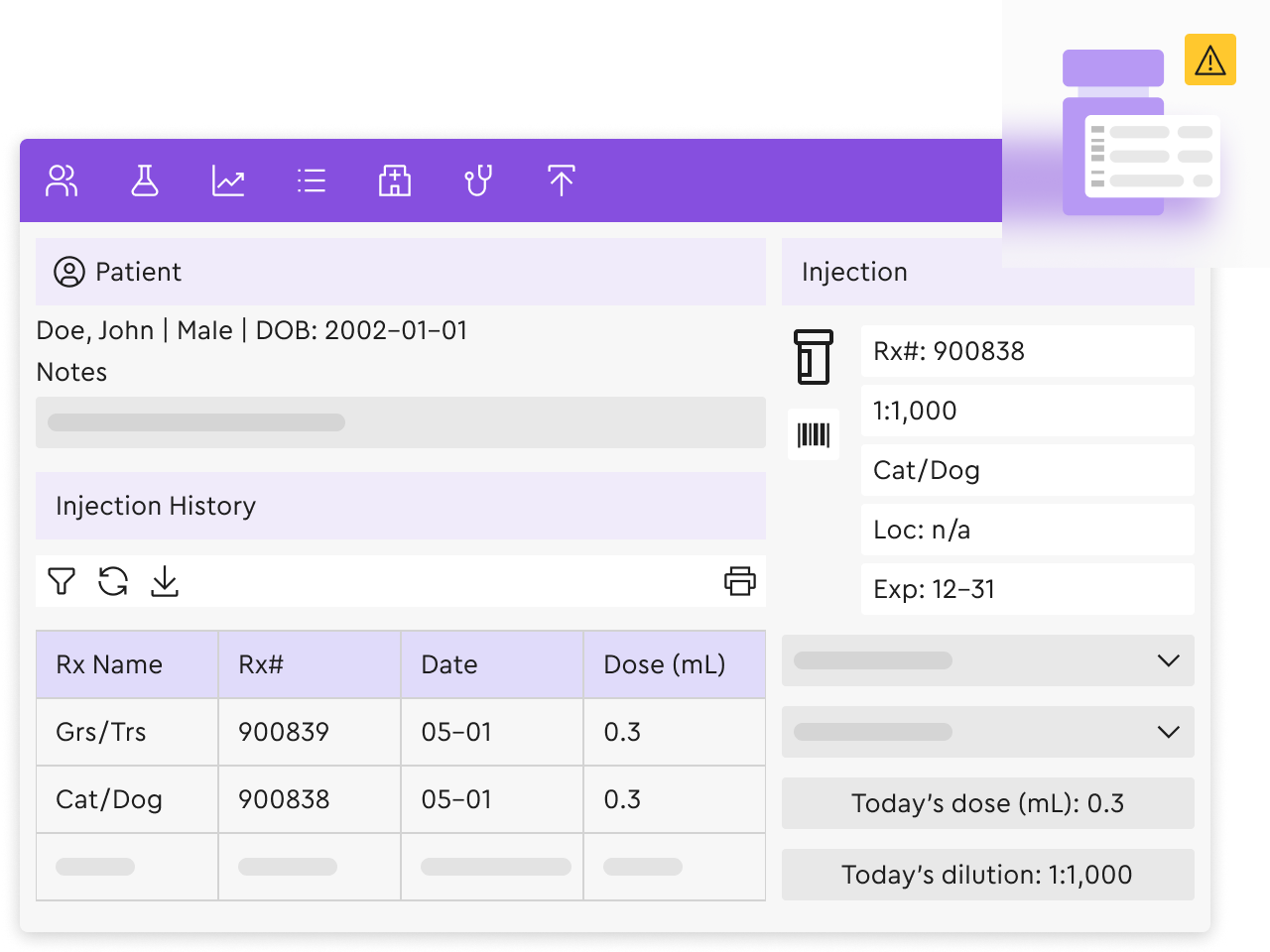Screen dimensions: 1270x952
Task: Click the Patient section header label
Action: click(x=138, y=272)
